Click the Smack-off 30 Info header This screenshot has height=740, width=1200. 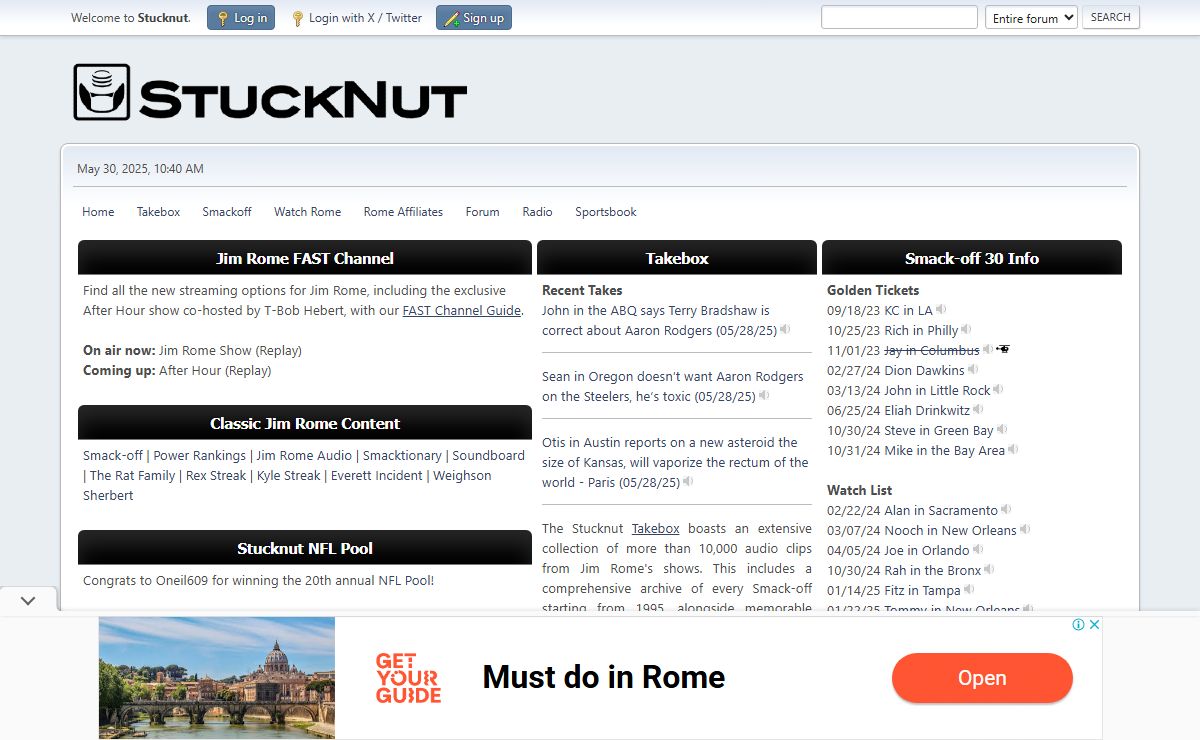972,258
